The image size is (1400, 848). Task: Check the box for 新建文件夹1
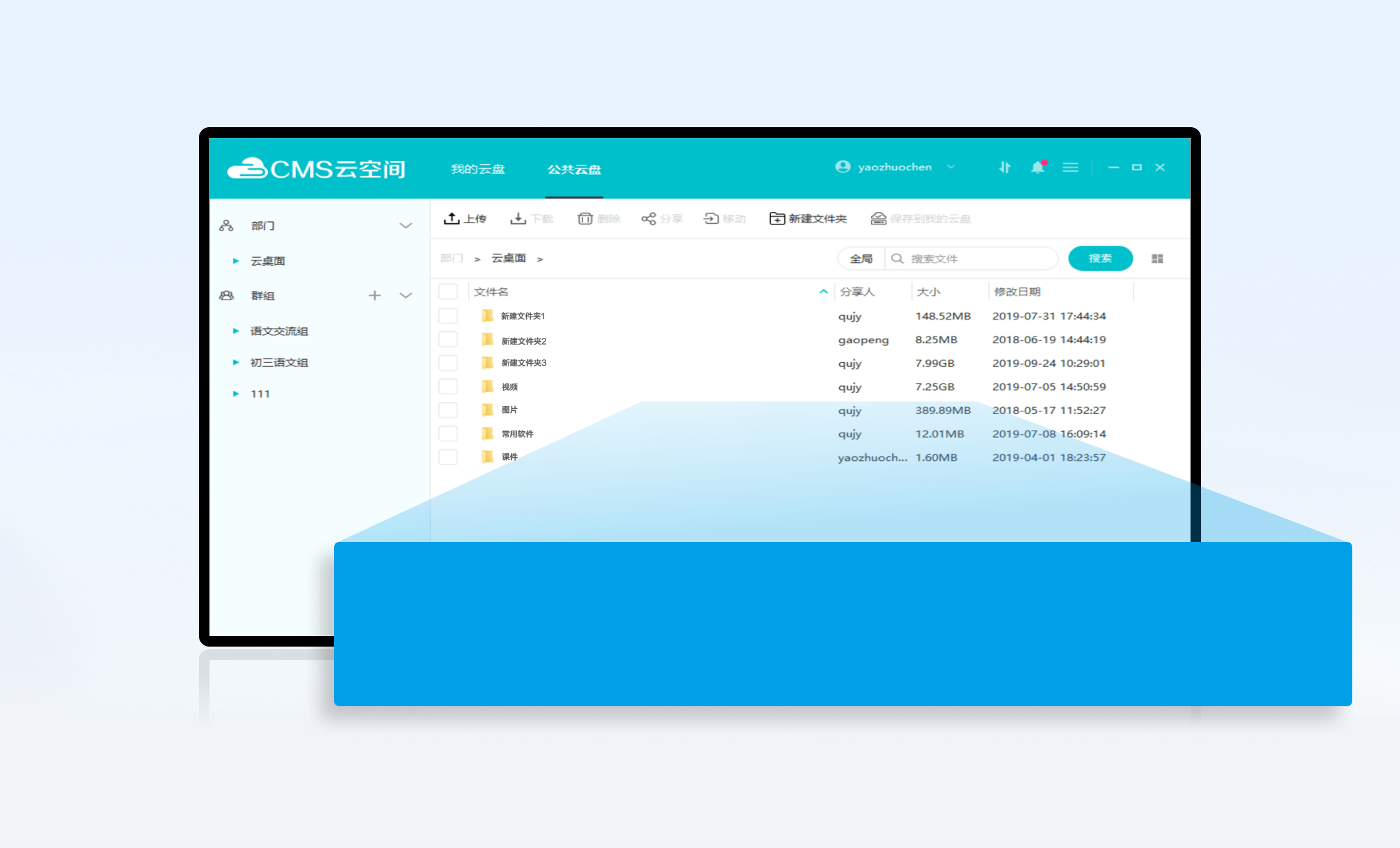[x=448, y=315]
